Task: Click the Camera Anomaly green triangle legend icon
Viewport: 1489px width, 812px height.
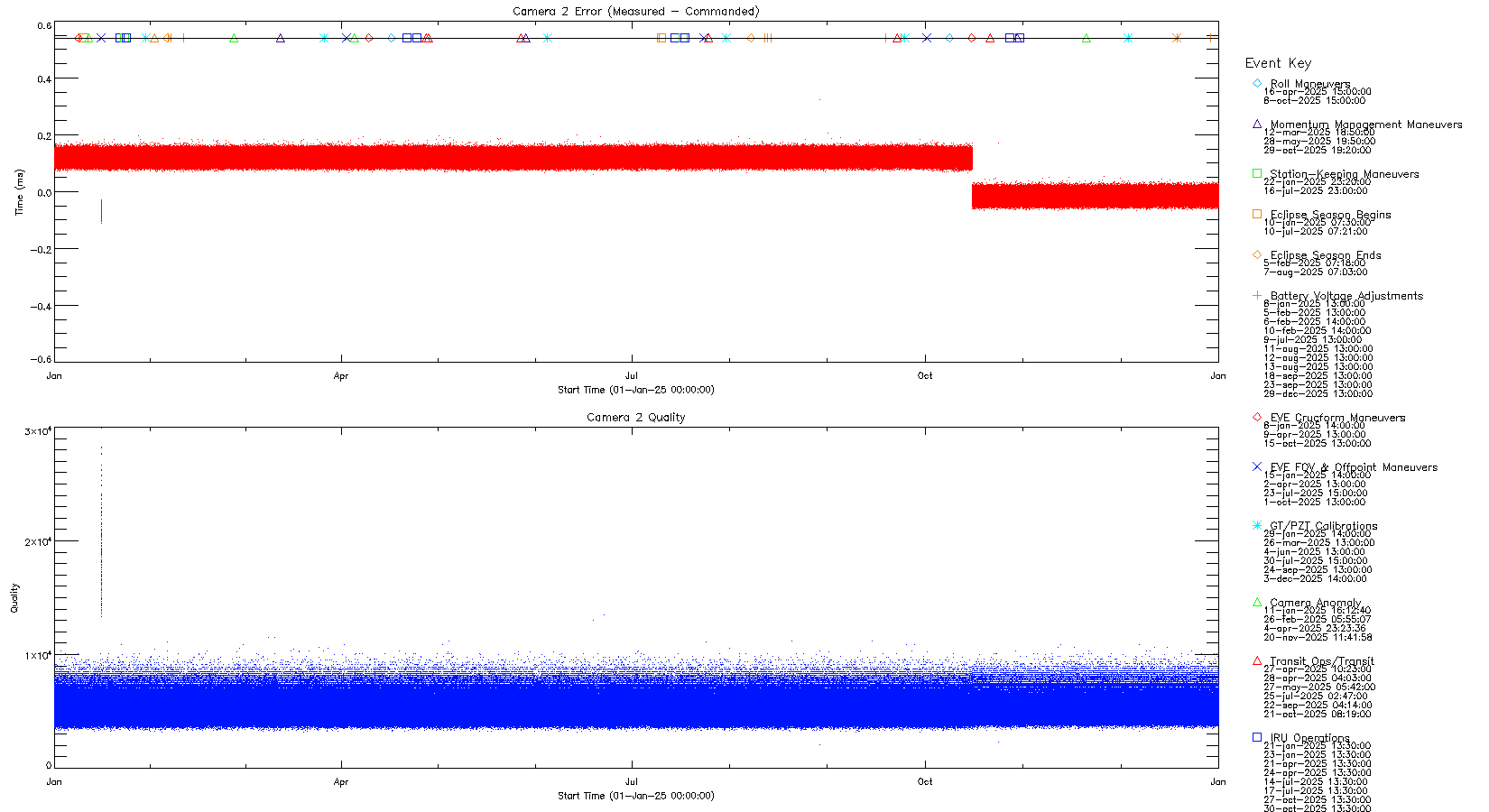Action: pyautogui.click(x=1257, y=602)
